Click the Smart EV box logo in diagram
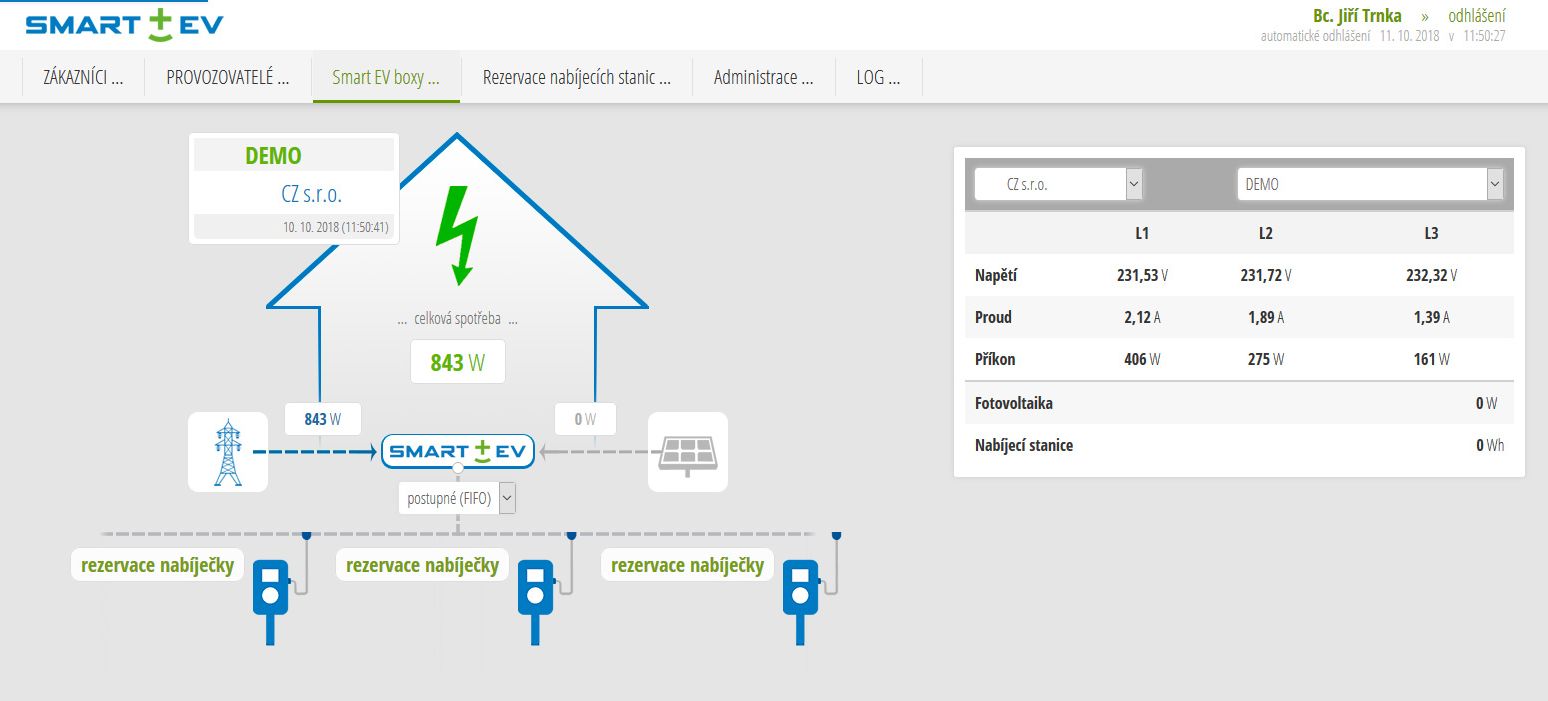Viewport: 1548px width, 701px height. [458, 452]
